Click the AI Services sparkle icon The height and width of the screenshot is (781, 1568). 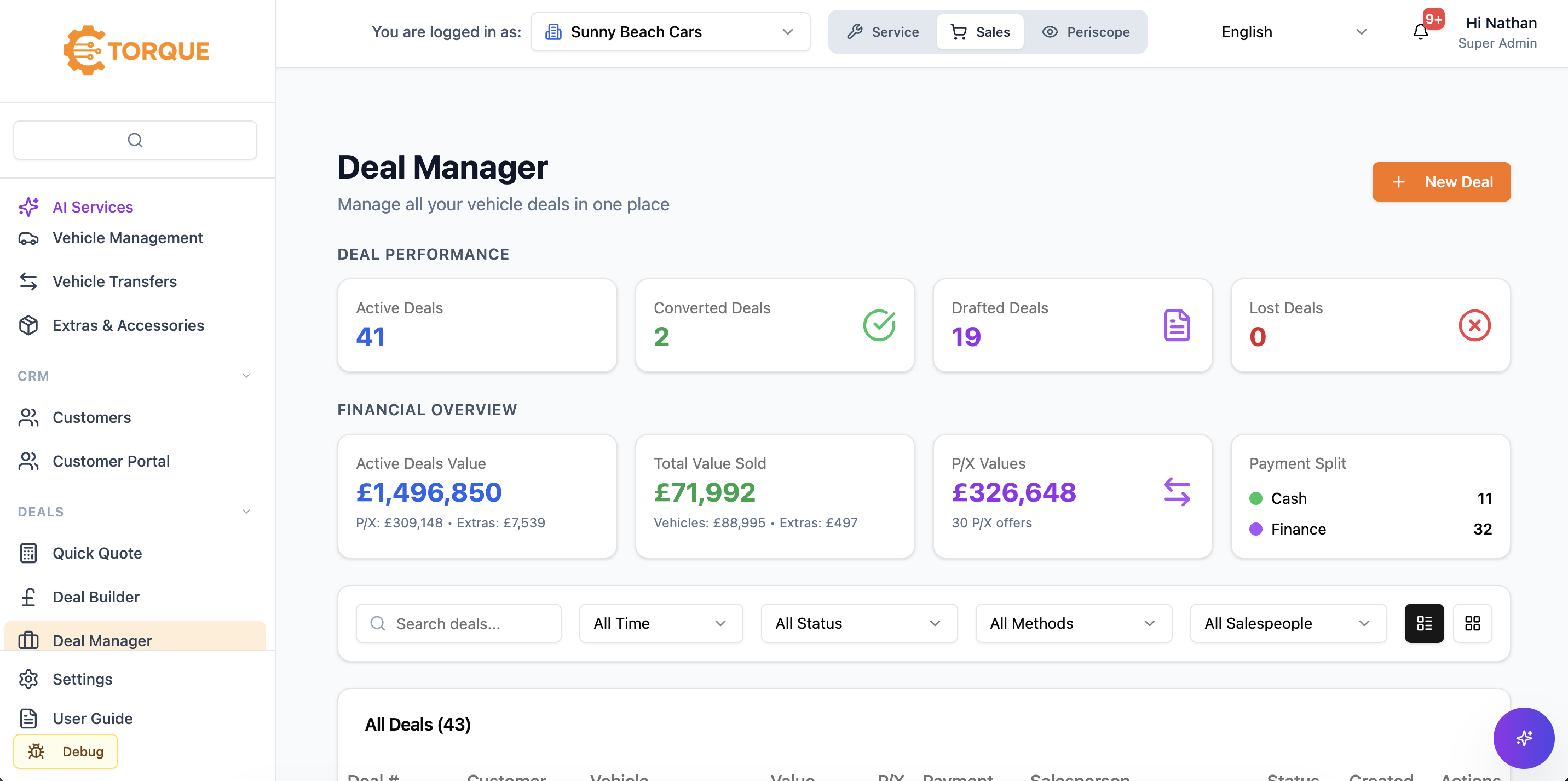pos(28,207)
